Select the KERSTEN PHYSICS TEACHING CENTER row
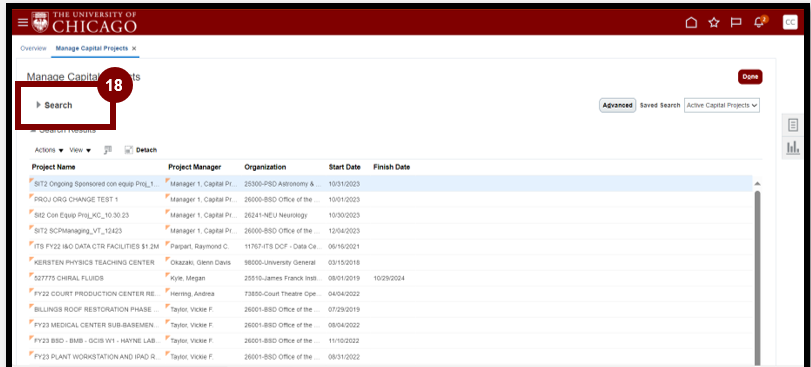Image resolution: width=811 pixels, height=367 pixels. (x=391, y=263)
